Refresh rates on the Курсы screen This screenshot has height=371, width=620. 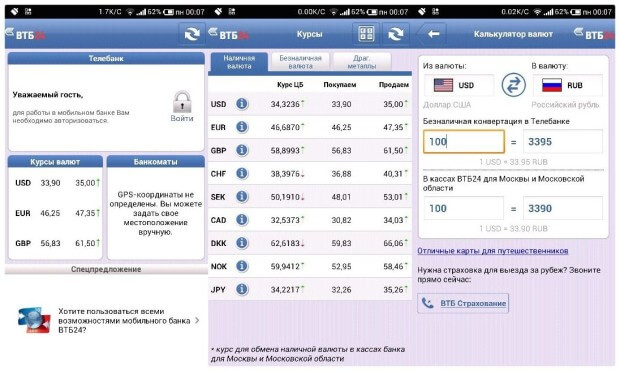click(x=395, y=34)
